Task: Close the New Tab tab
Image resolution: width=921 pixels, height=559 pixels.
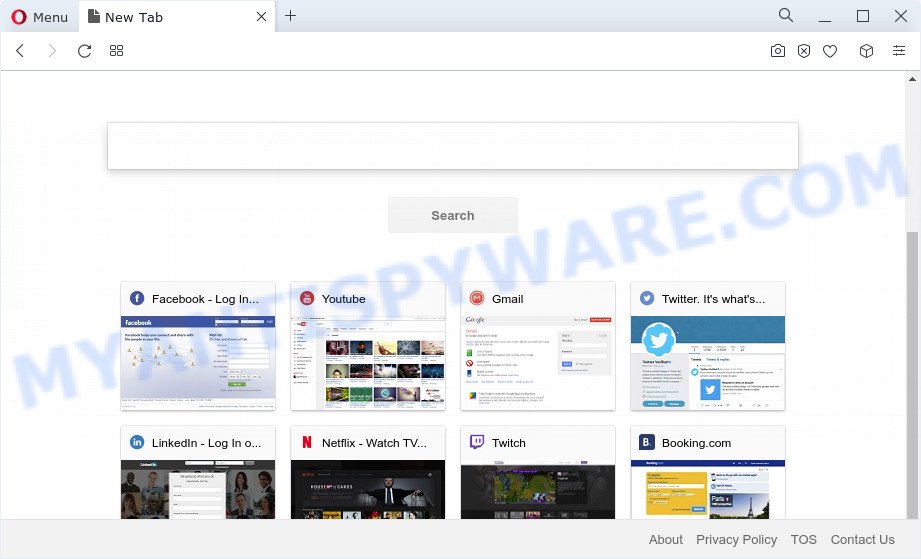Action: click(x=261, y=17)
